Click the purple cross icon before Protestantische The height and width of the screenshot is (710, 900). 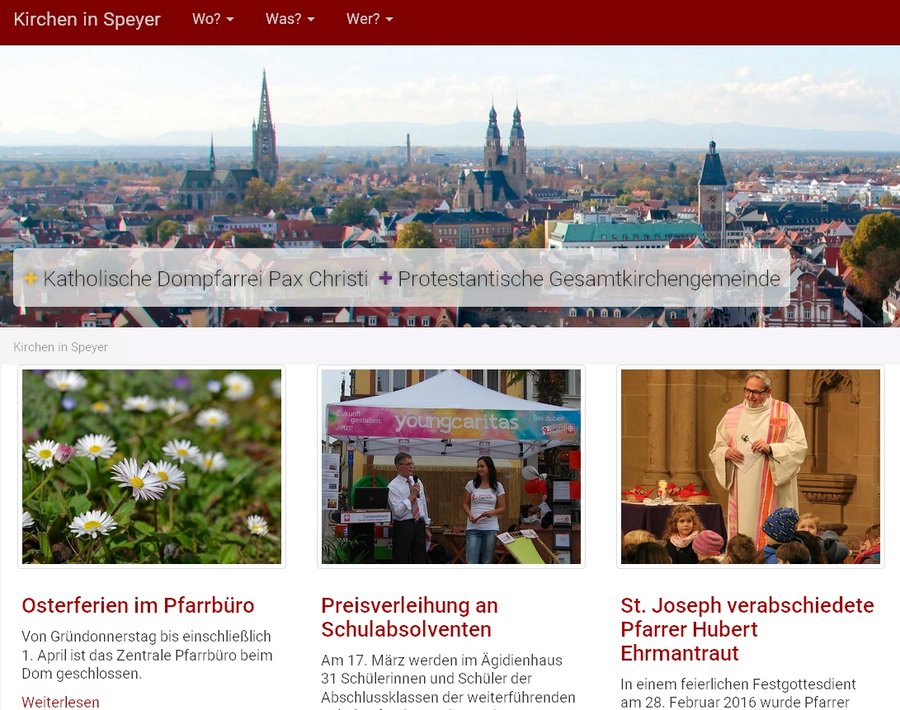pyautogui.click(x=386, y=278)
